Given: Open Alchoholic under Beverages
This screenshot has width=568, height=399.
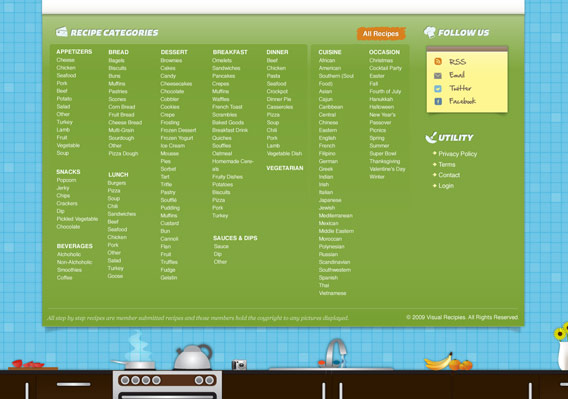Looking at the screenshot, I should (x=69, y=254).
